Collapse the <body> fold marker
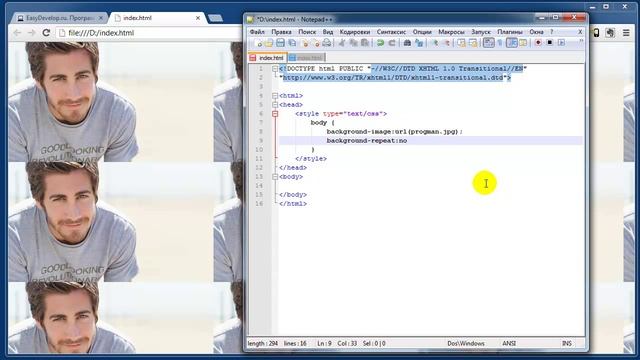 275,177
